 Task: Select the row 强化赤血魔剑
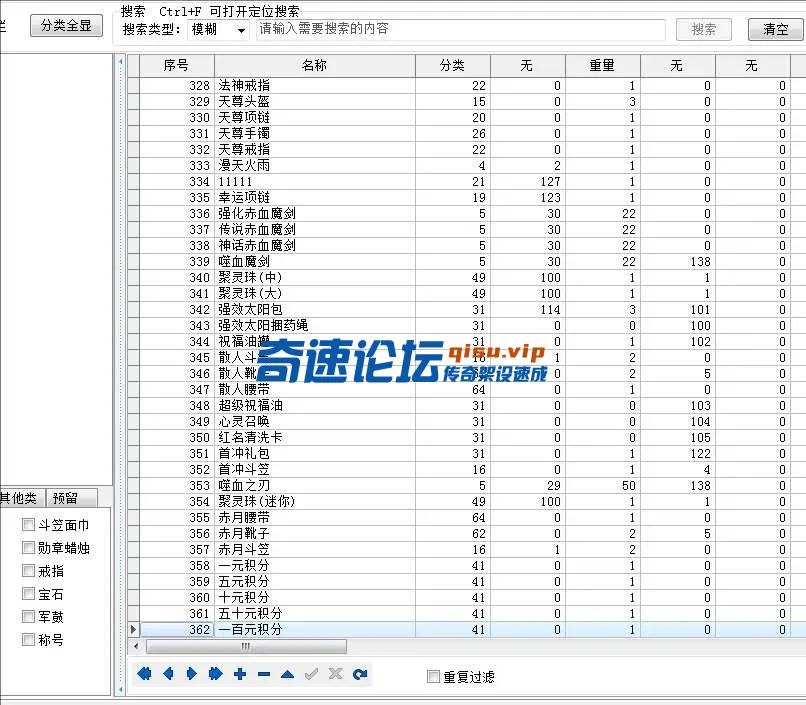pyautogui.click(x=465, y=213)
